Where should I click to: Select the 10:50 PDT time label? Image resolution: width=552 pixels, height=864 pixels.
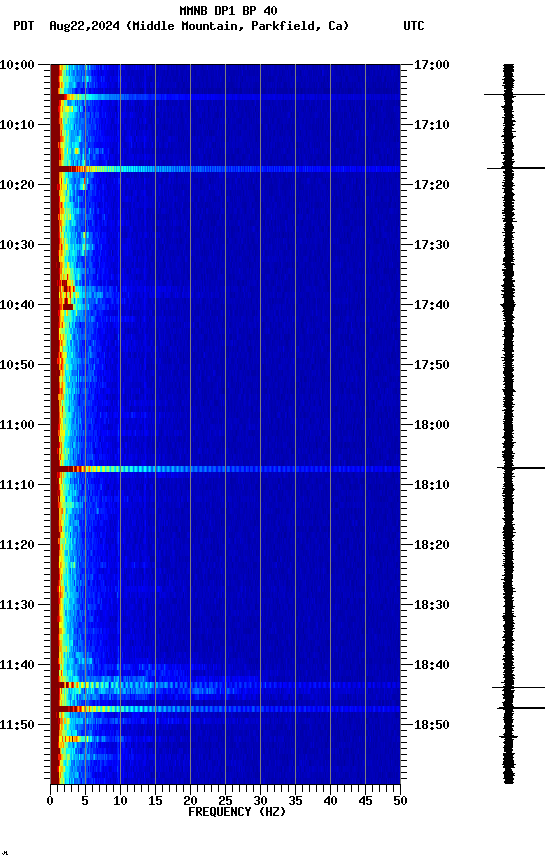[x=17, y=365]
